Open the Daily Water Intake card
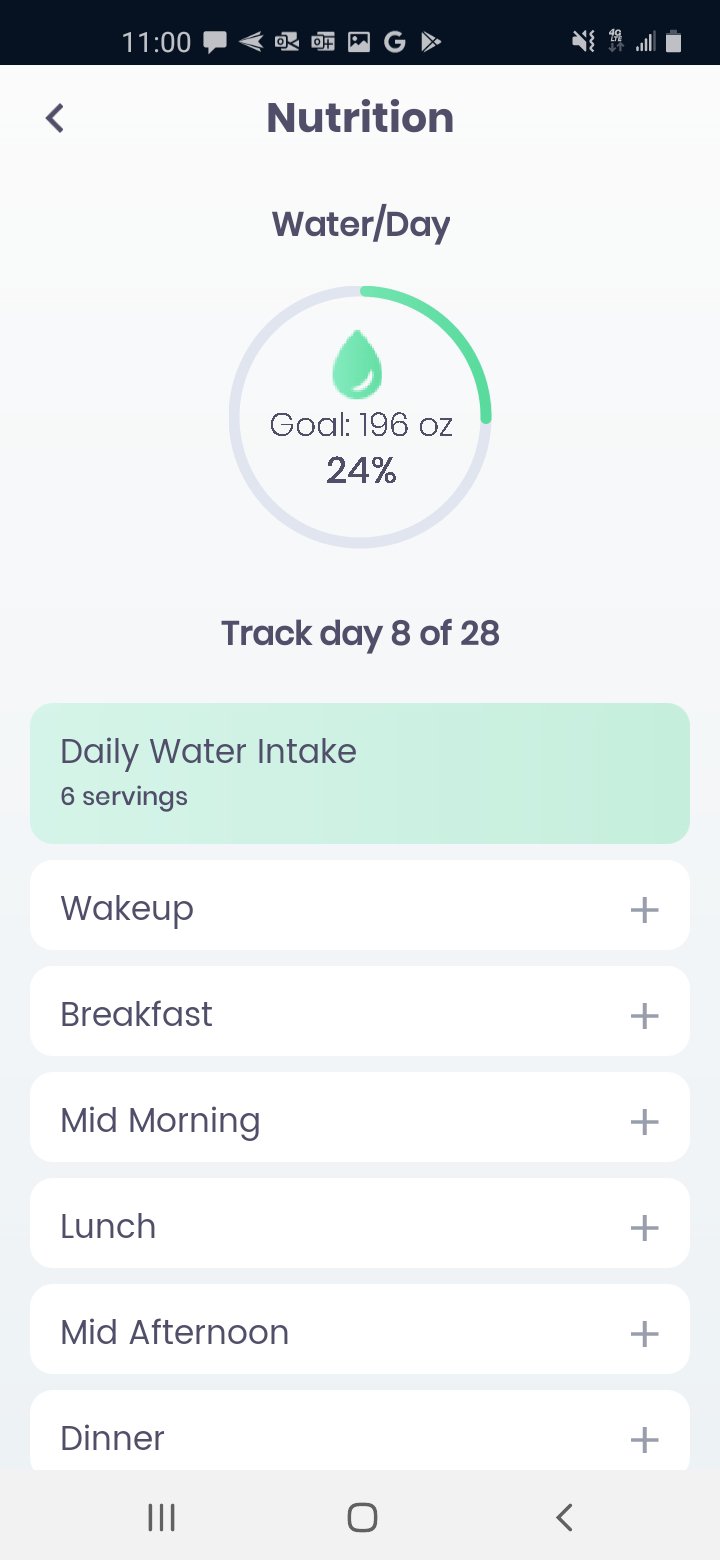The width and height of the screenshot is (720, 1560). pyautogui.click(x=360, y=773)
